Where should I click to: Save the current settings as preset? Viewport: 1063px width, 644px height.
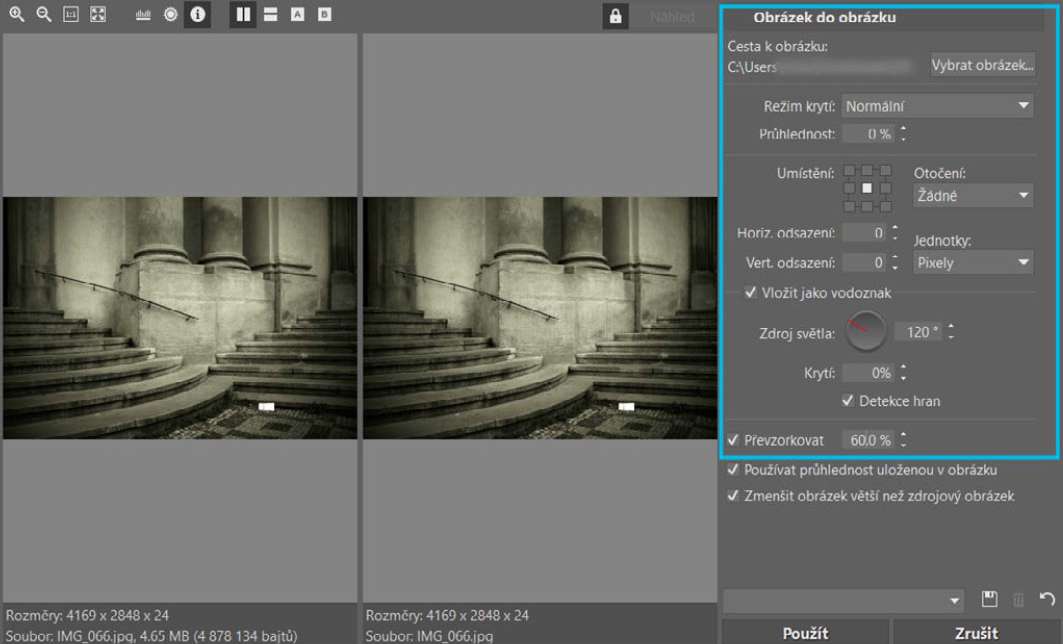989,599
